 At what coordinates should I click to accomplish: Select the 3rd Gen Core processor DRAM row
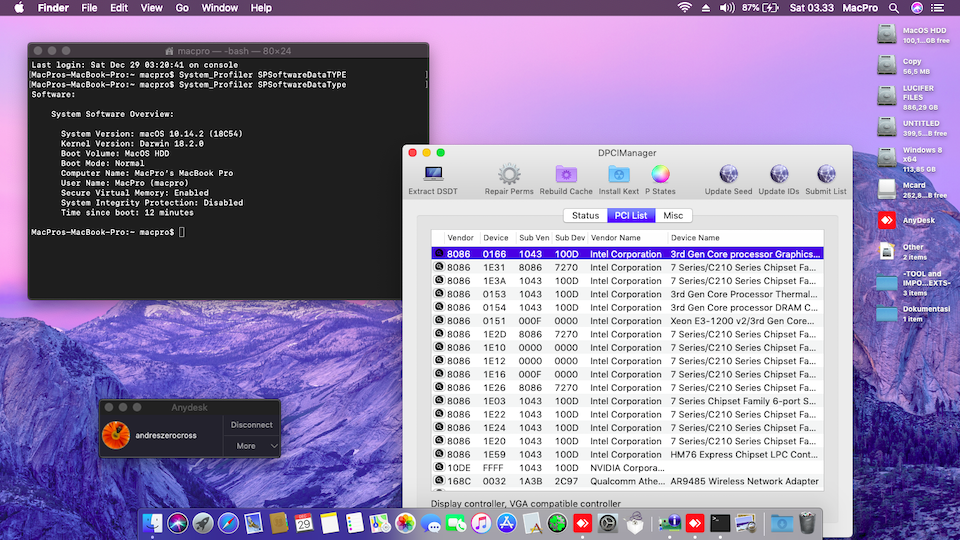point(628,307)
